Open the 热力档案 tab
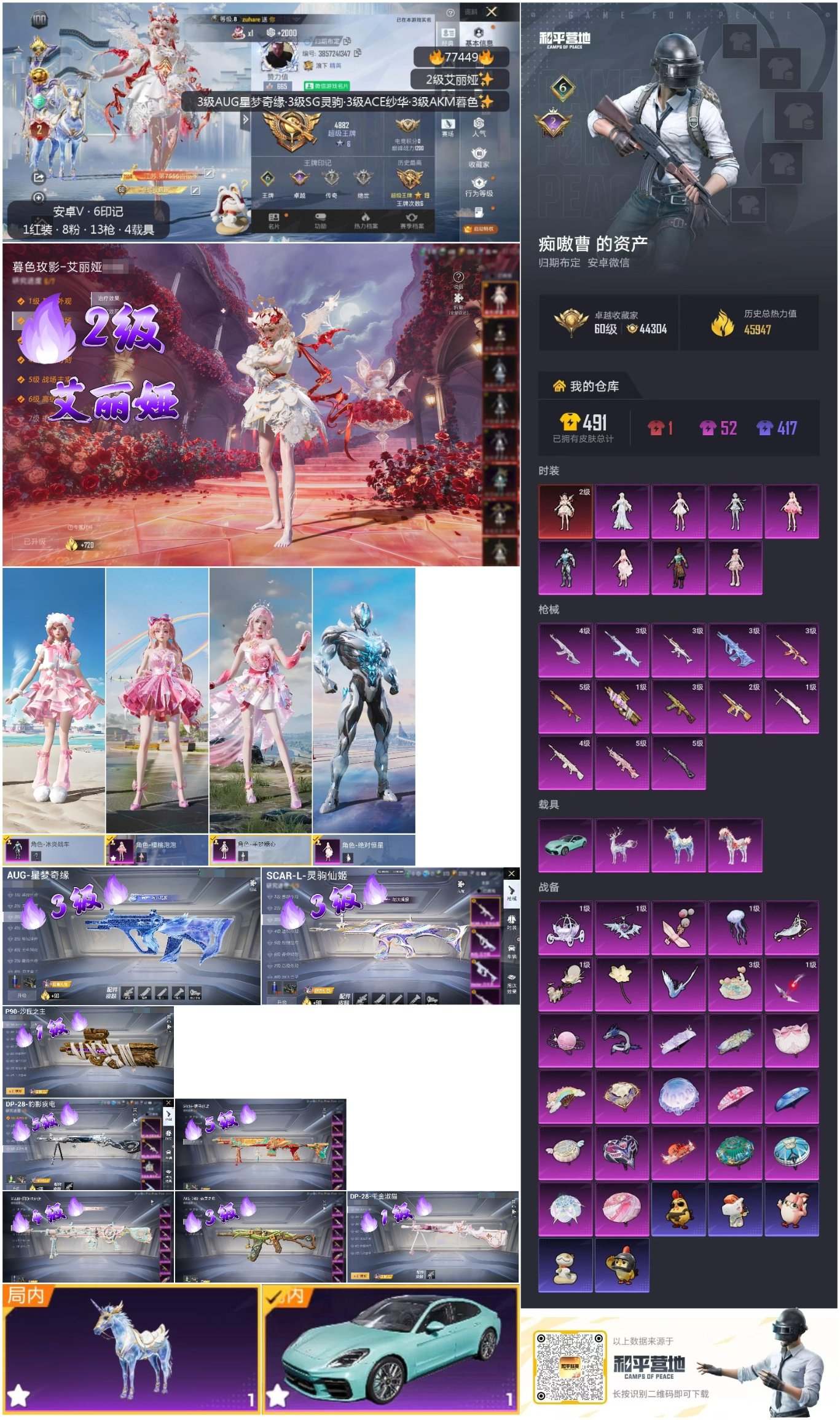 (366, 221)
